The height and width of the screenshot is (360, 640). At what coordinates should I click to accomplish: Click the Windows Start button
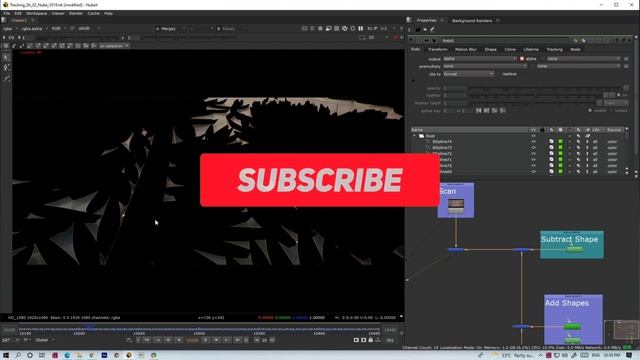coord(6,356)
